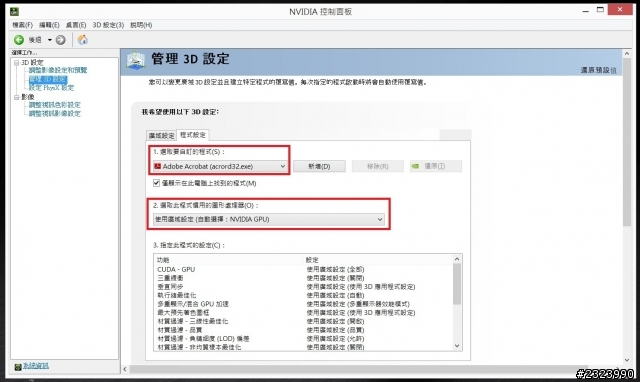
Task: Select 管理 3D 設定 in the task tree
Action: click(48, 79)
